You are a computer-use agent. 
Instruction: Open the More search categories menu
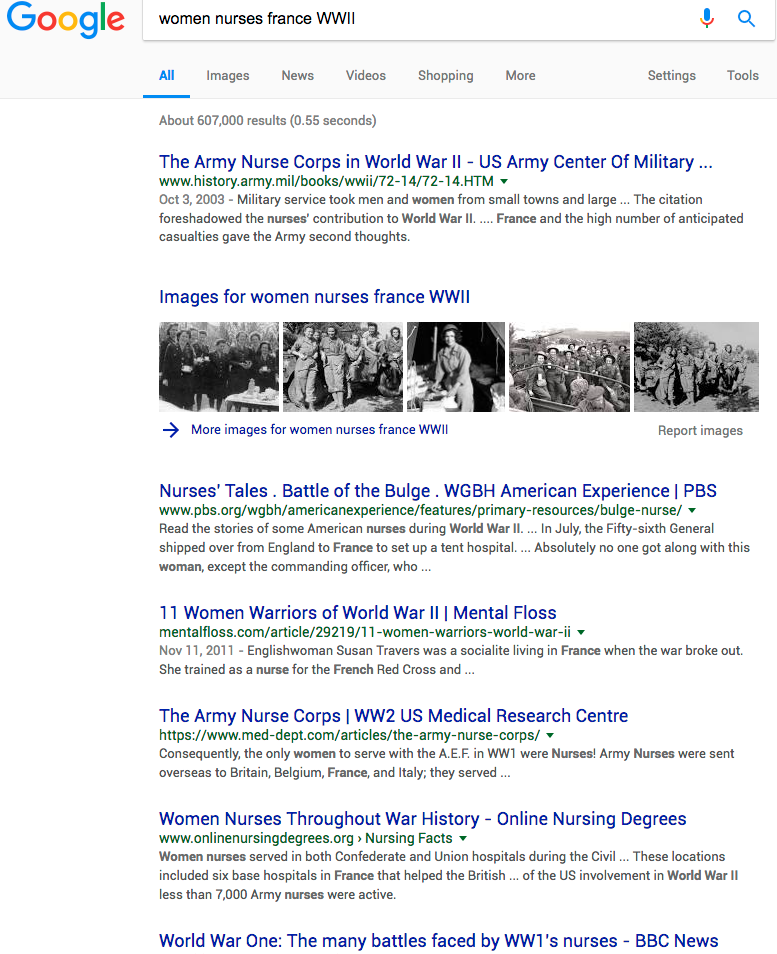click(520, 75)
